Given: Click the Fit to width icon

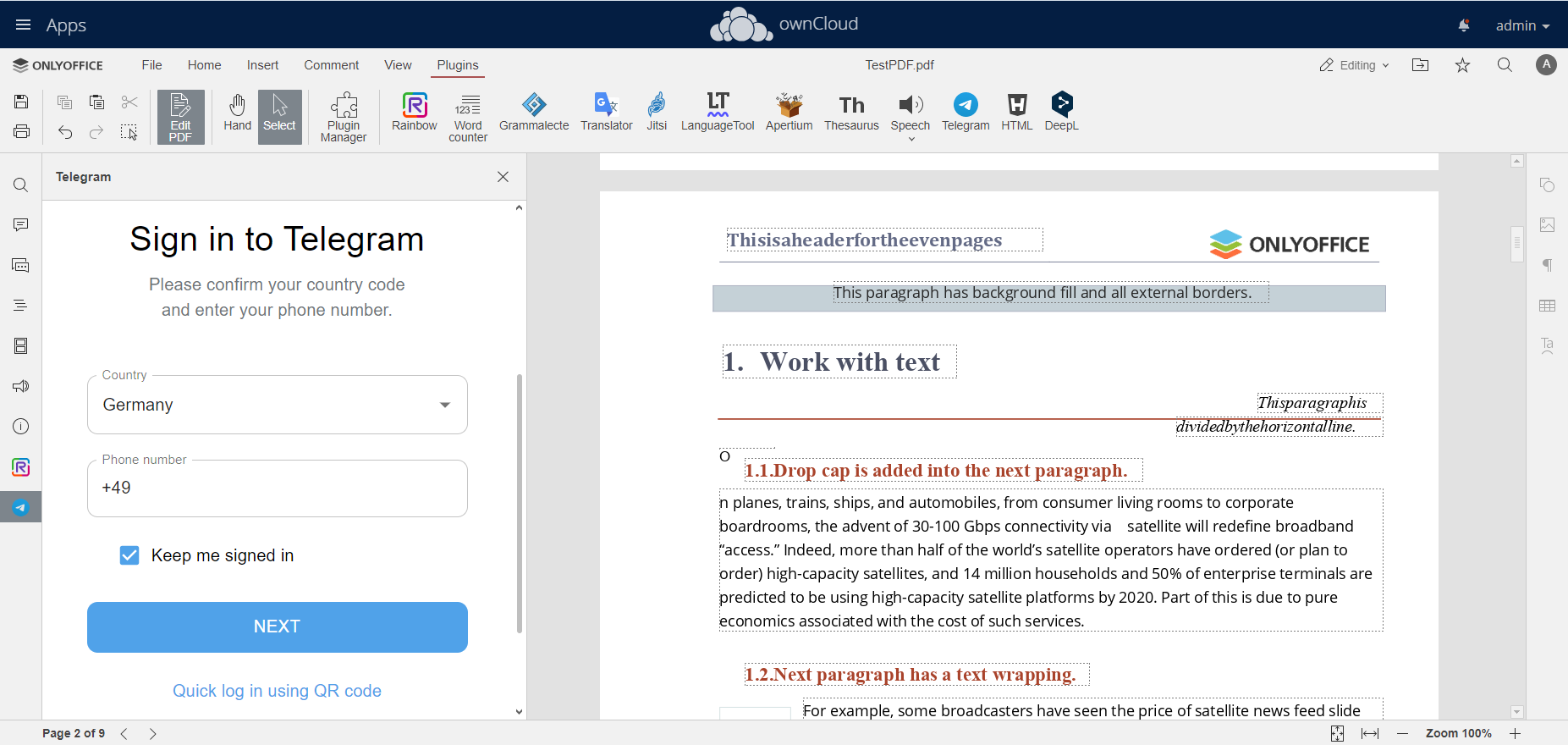Looking at the screenshot, I should point(1370,734).
